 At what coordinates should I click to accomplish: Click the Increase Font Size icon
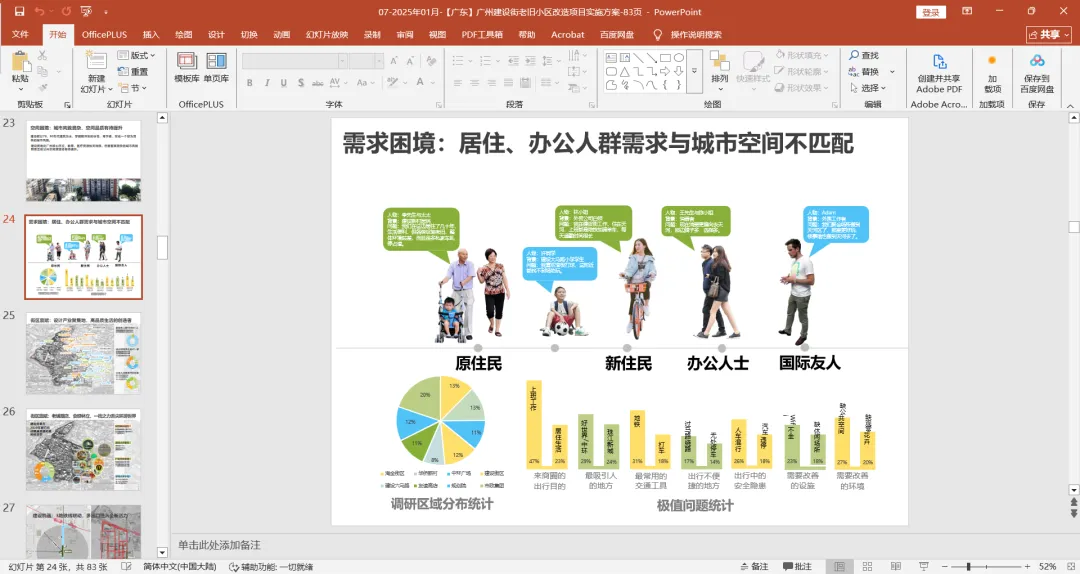click(x=394, y=61)
